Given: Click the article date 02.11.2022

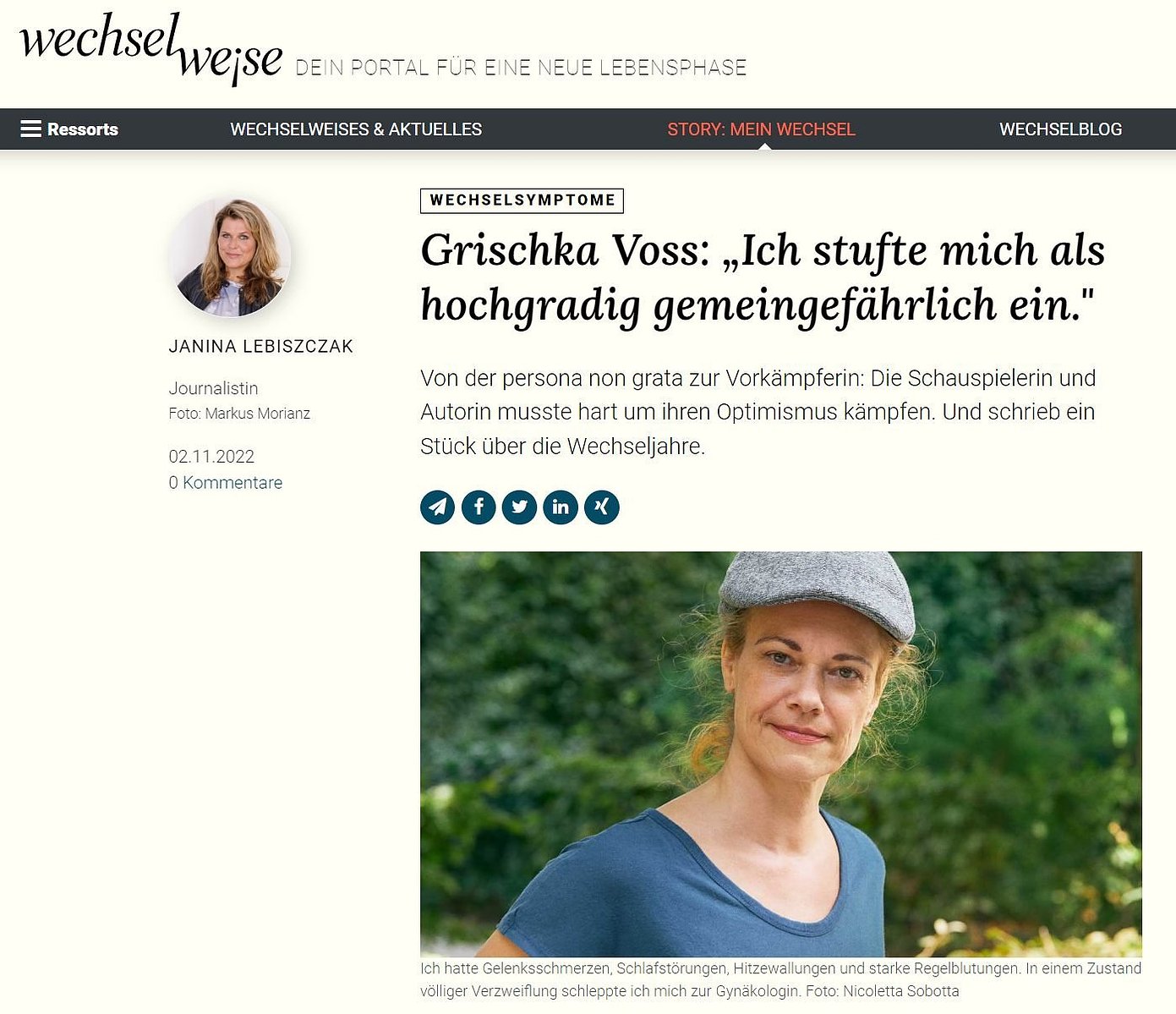Looking at the screenshot, I should pos(211,456).
